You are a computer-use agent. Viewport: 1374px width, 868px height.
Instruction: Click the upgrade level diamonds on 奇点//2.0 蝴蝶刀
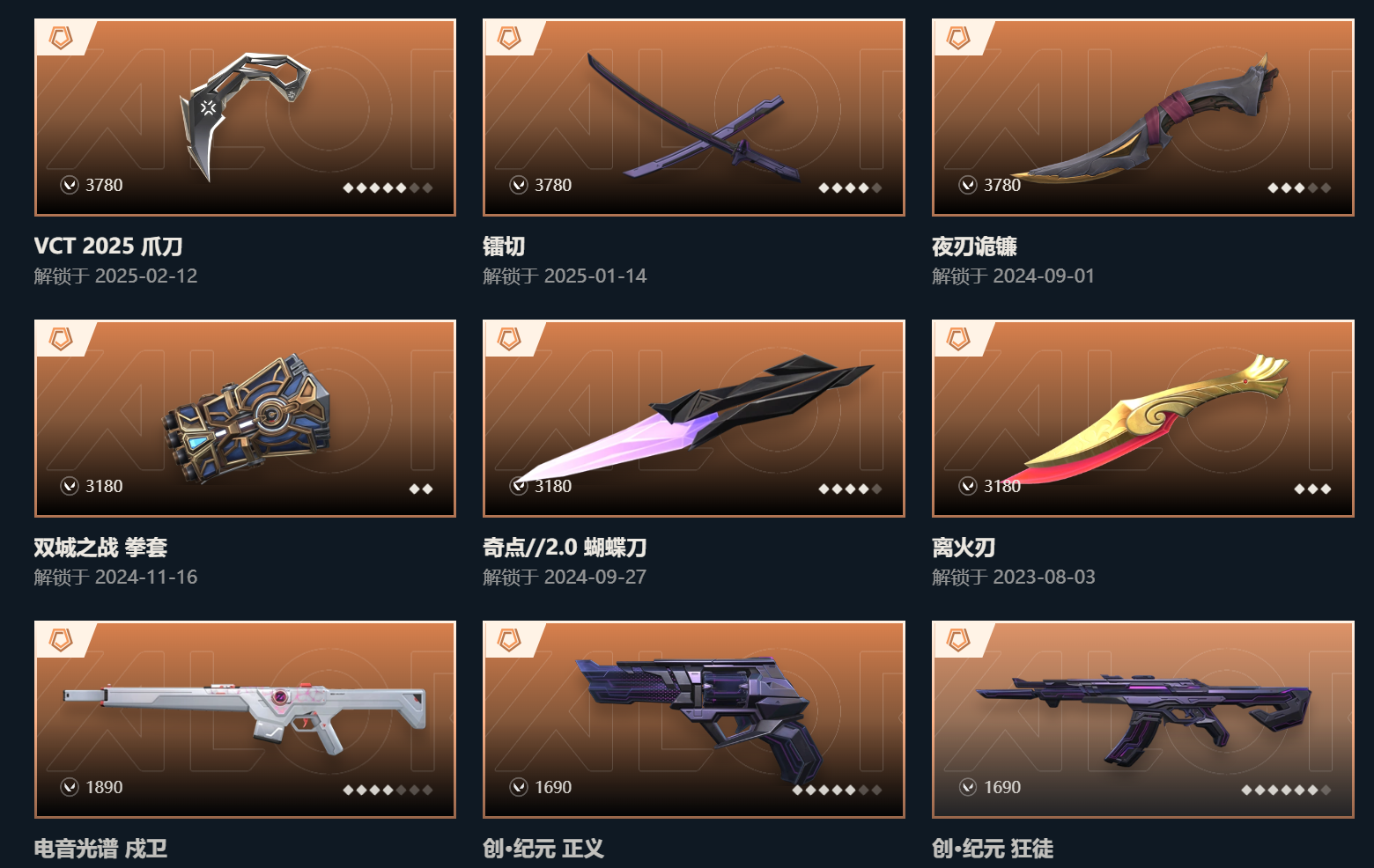[x=850, y=489]
